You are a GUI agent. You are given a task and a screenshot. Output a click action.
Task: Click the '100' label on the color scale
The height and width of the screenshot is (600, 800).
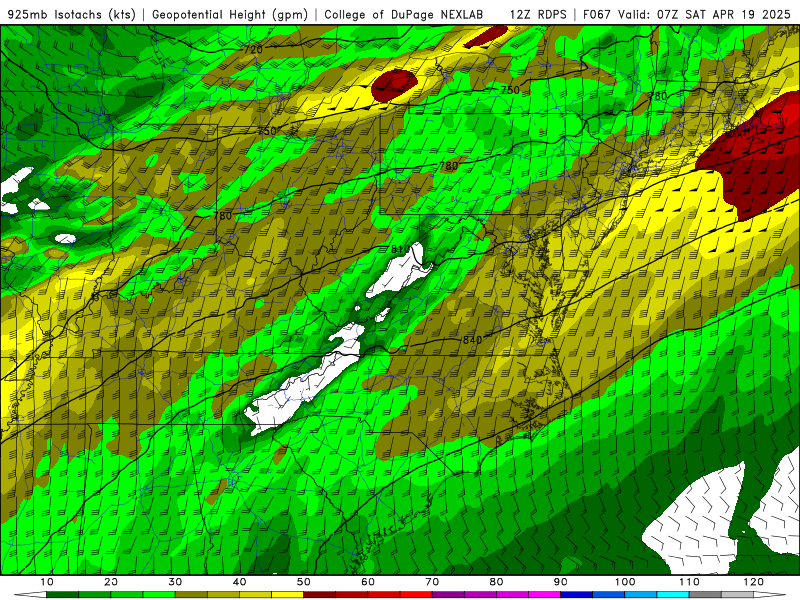click(625, 582)
